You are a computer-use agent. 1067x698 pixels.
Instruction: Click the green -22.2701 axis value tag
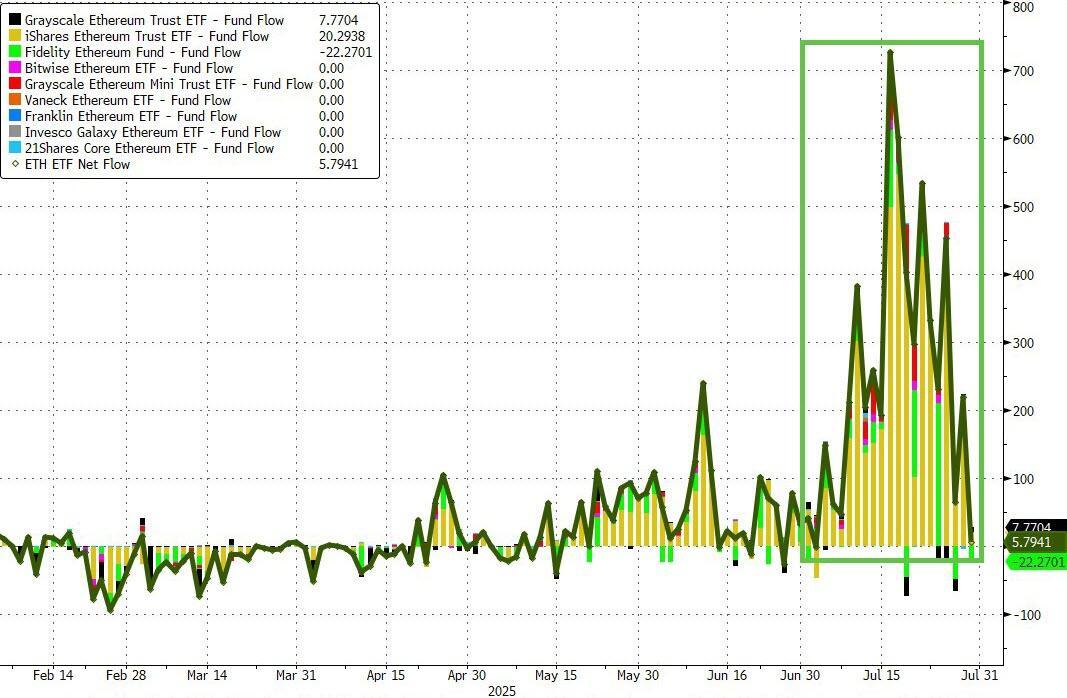pos(1035,562)
